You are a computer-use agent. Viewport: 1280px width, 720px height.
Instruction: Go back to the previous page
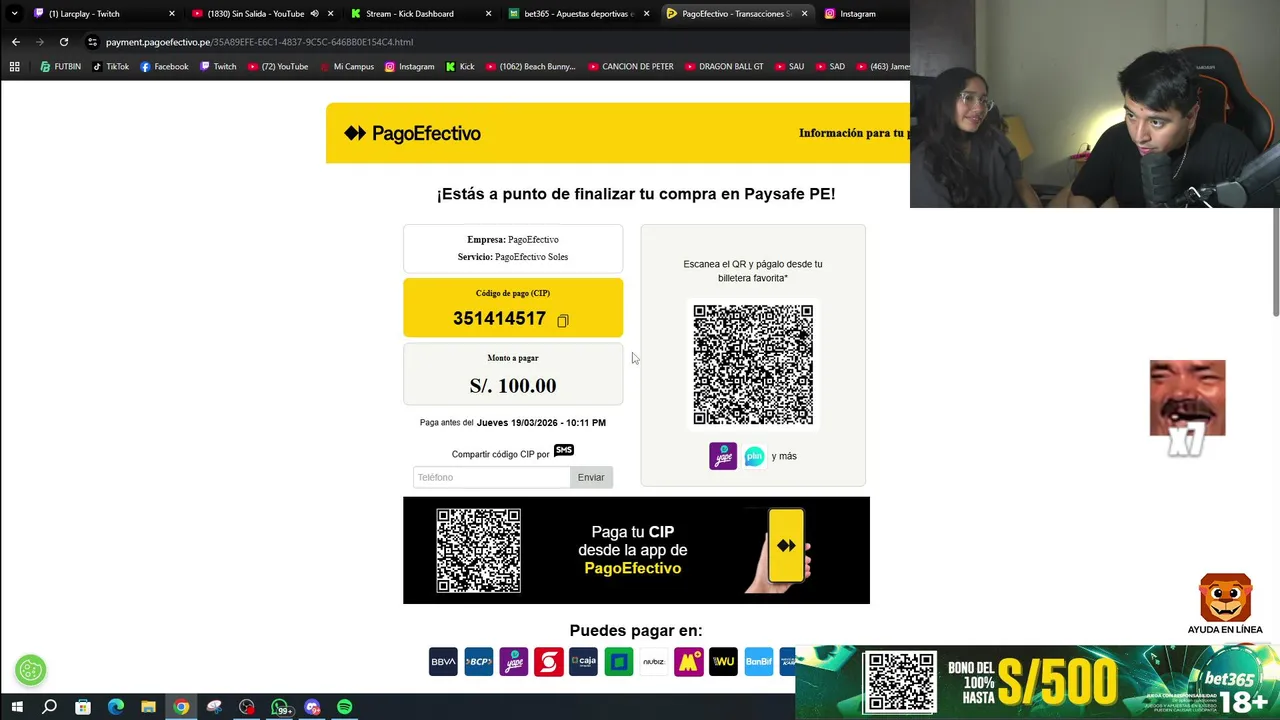pyautogui.click(x=16, y=42)
